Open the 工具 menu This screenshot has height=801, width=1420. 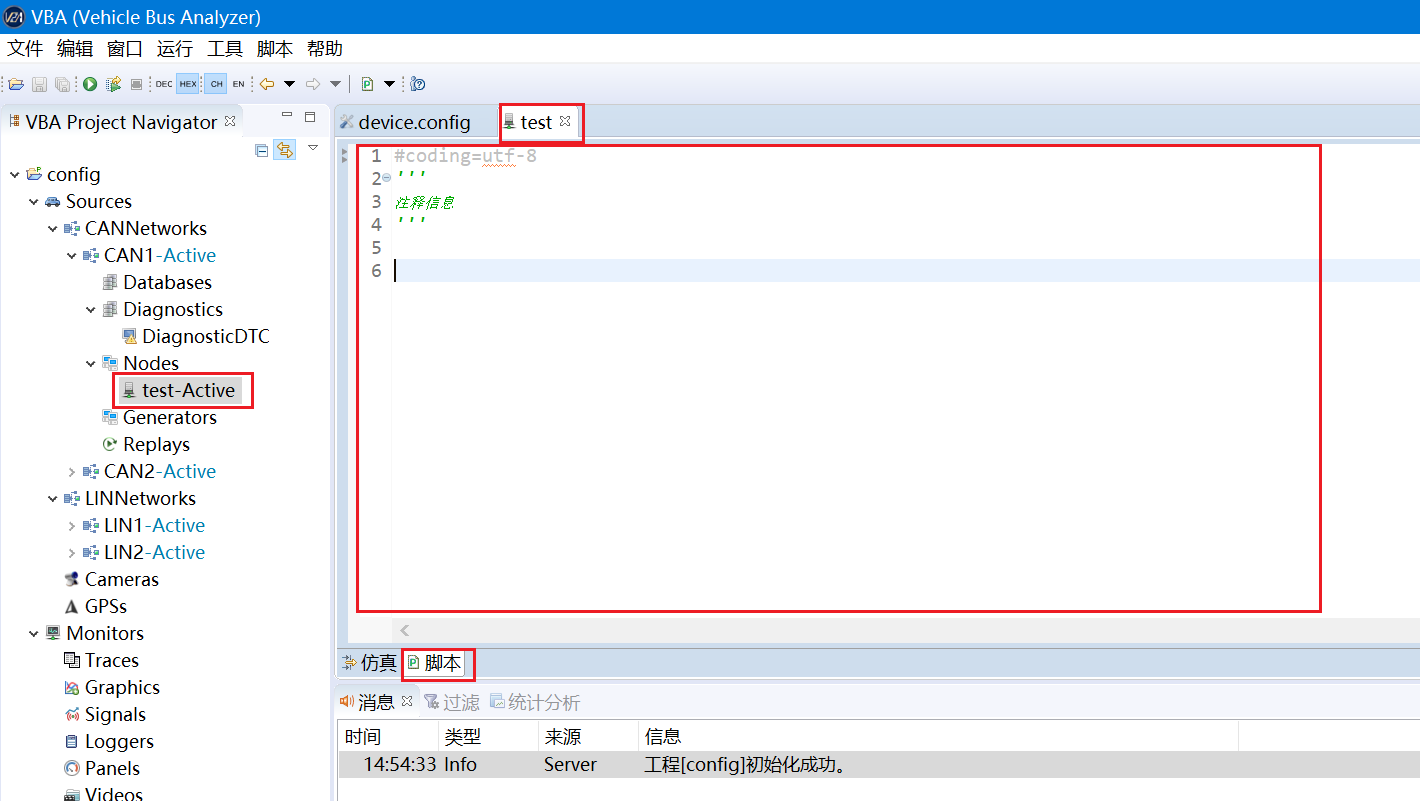click(224, 48)
